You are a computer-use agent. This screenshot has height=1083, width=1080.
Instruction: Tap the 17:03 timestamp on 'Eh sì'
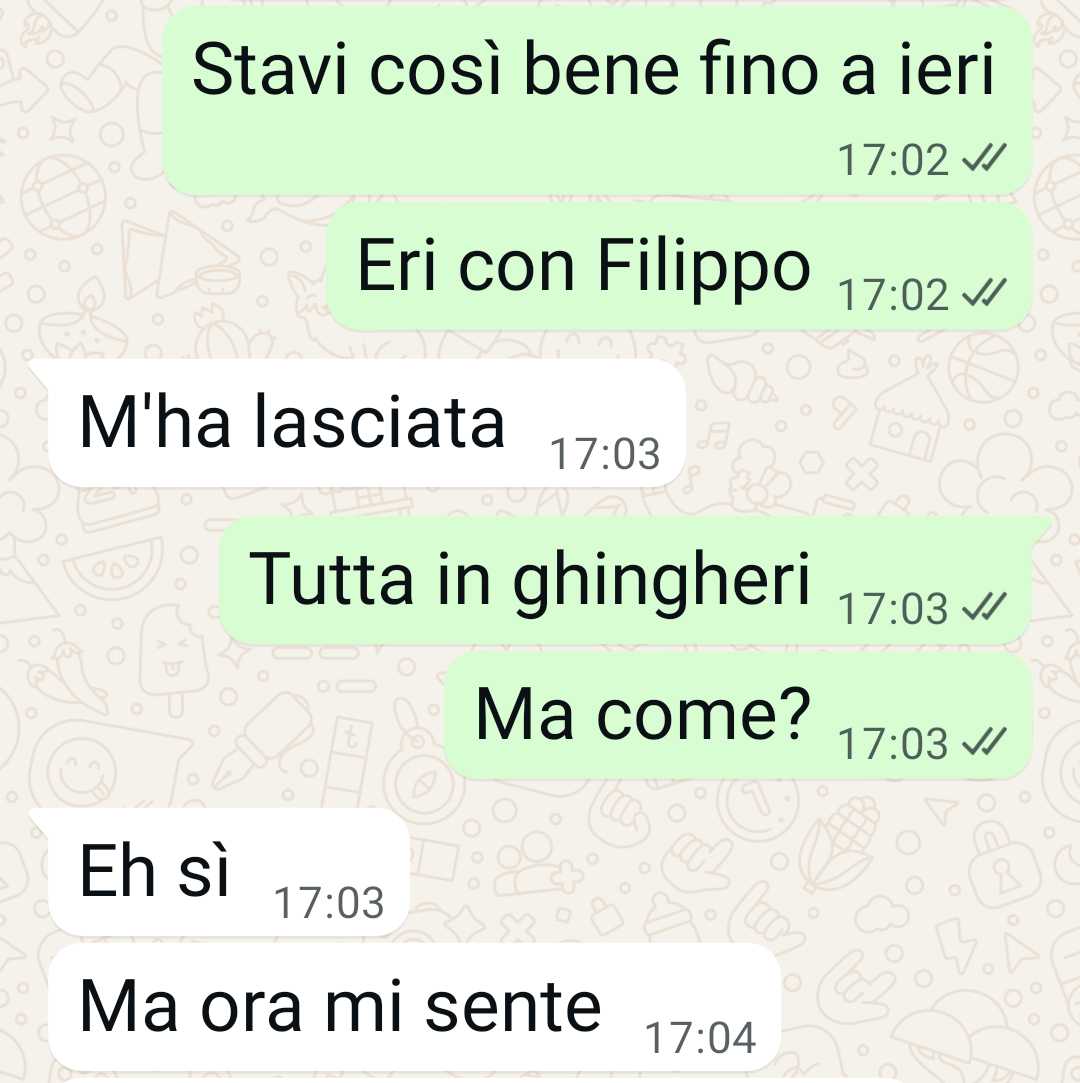coord(329,903)
